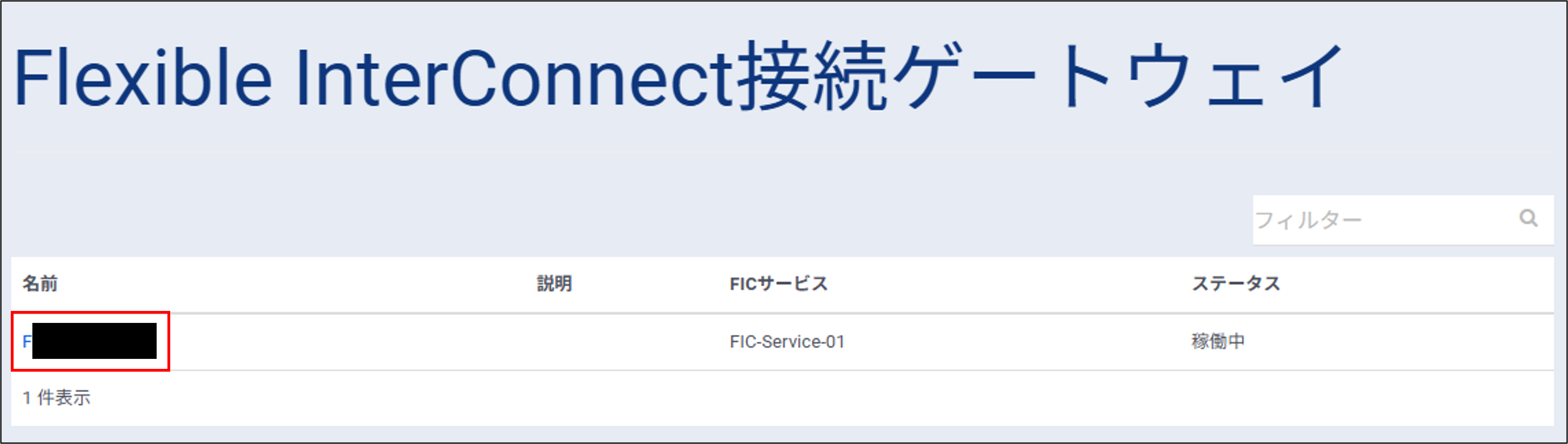Sort by the 説明 column header
This screenshot has width=1568, height=444.
point(554,283)
